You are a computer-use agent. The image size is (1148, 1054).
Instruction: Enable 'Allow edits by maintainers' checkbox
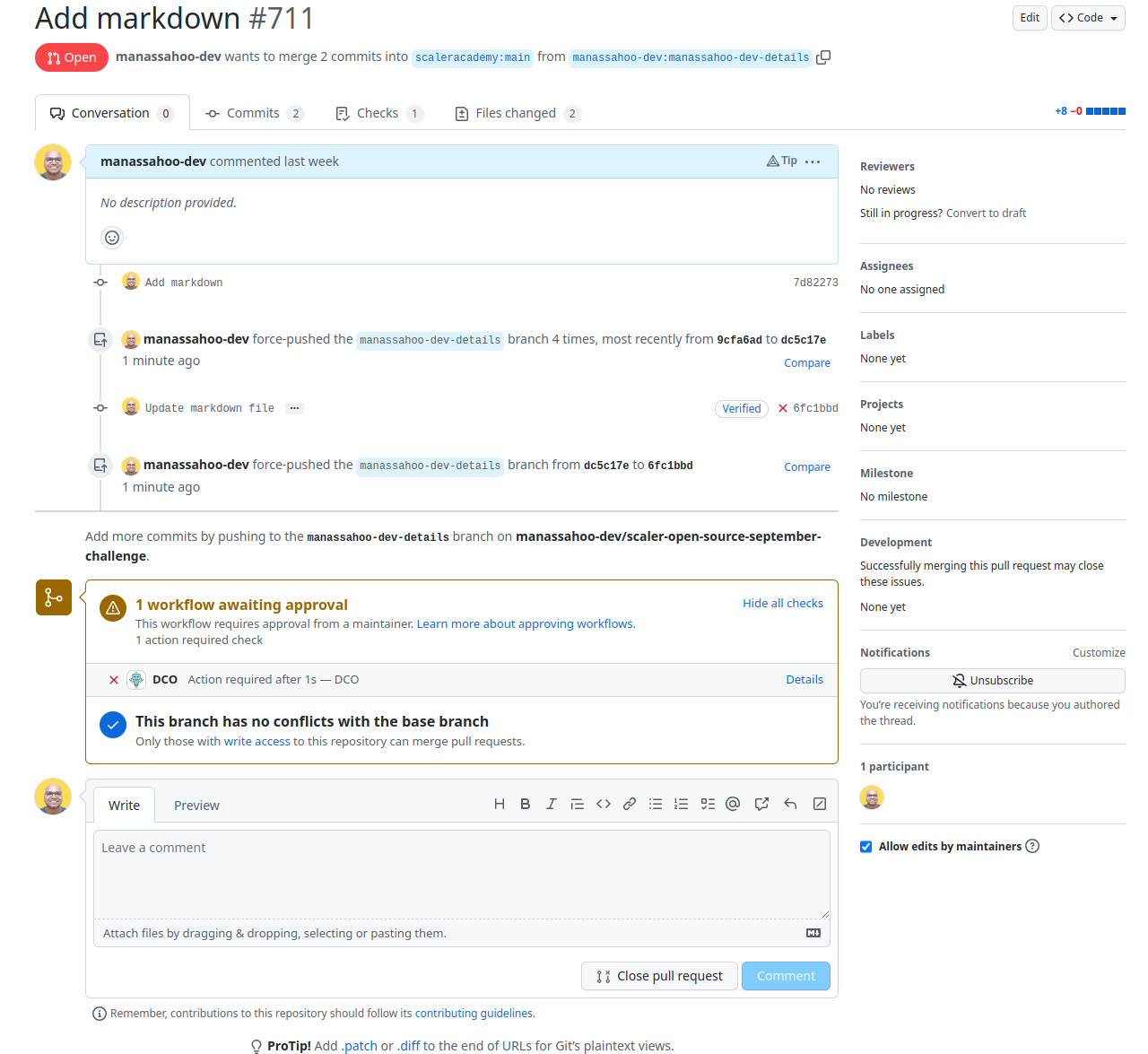[865, 846]
